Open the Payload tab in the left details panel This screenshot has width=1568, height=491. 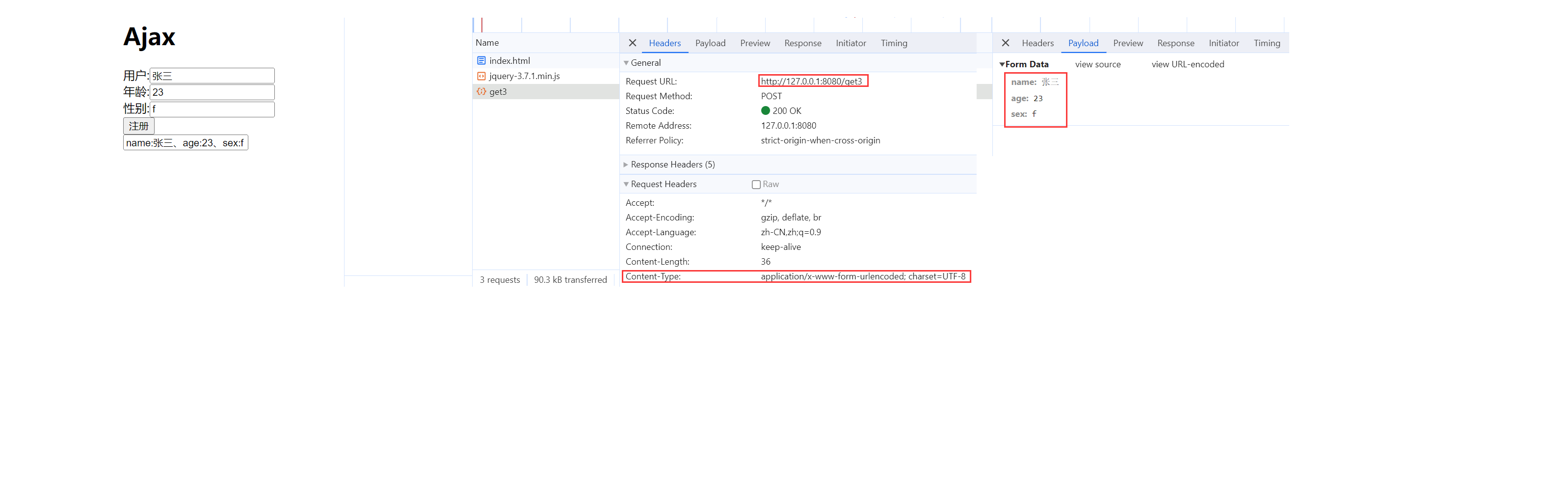click(710, 43)
